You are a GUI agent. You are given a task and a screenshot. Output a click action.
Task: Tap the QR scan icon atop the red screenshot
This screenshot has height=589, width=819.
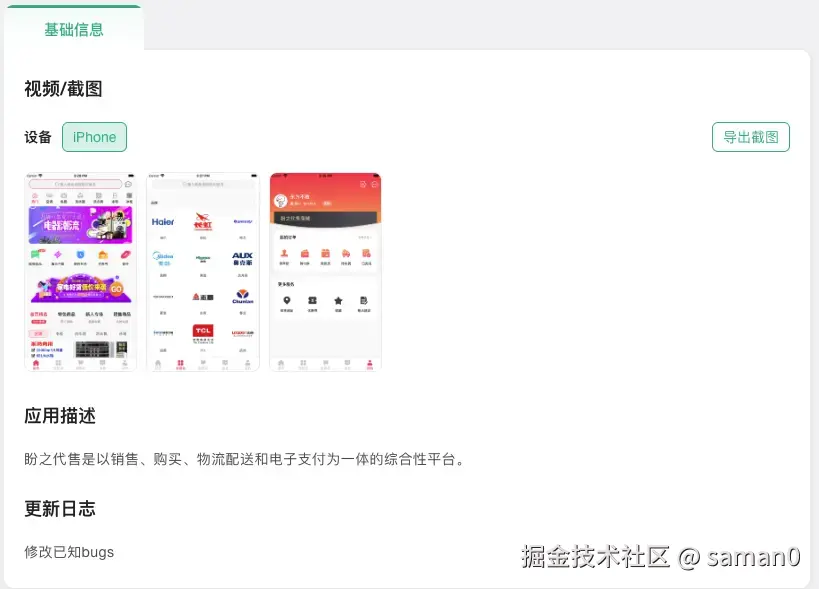coord(364,184)
